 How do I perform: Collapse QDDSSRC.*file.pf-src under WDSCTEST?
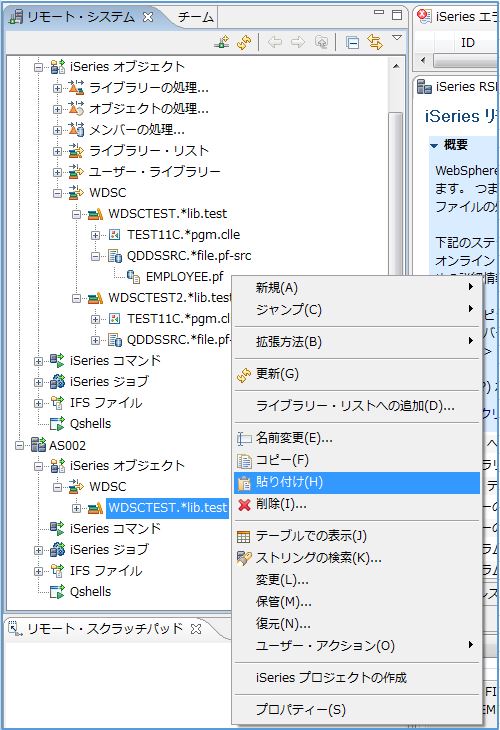pos(95,256)
